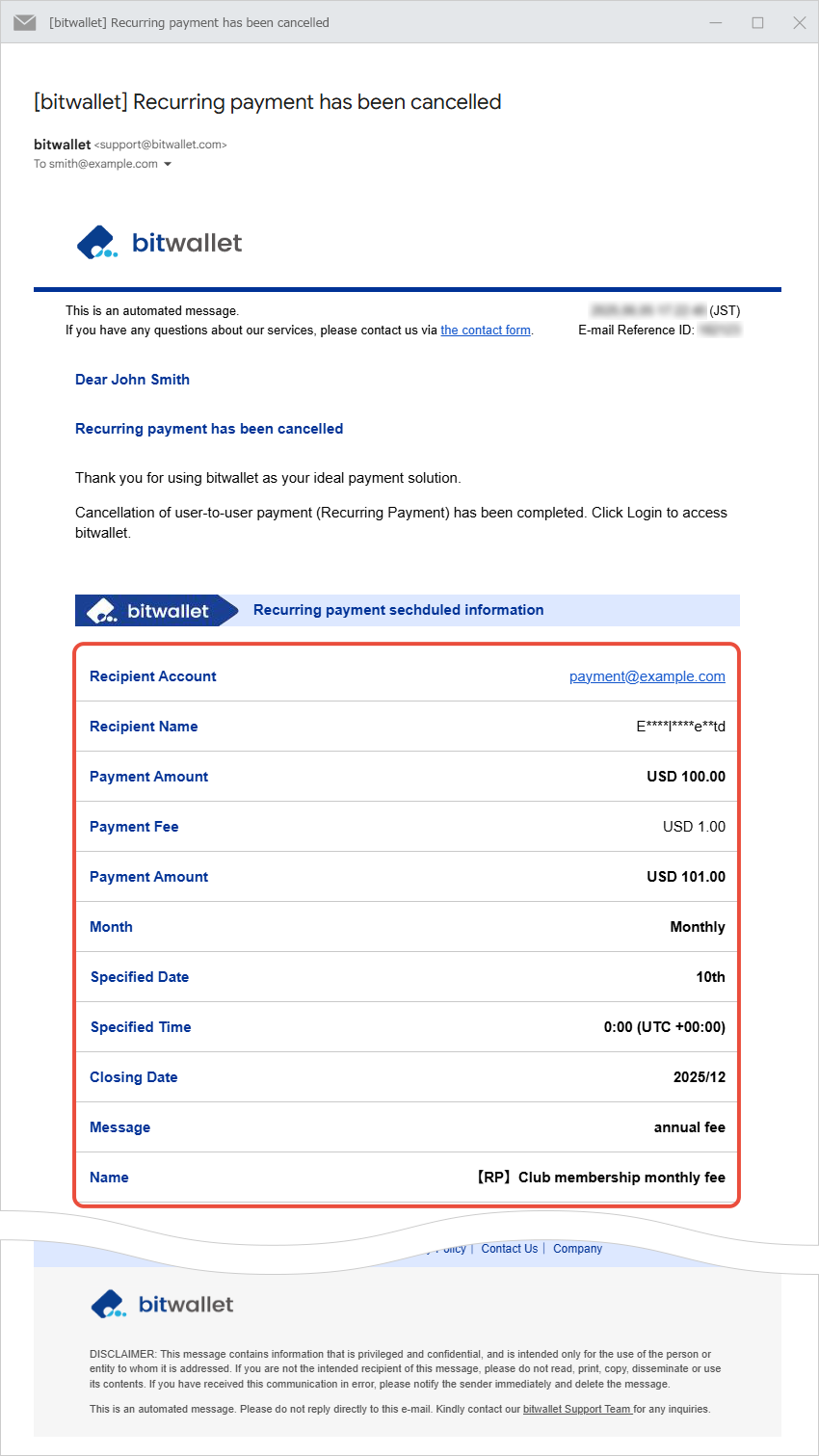
Task: Click 'Dear John Smith' greeting
Action: (132, 380)
